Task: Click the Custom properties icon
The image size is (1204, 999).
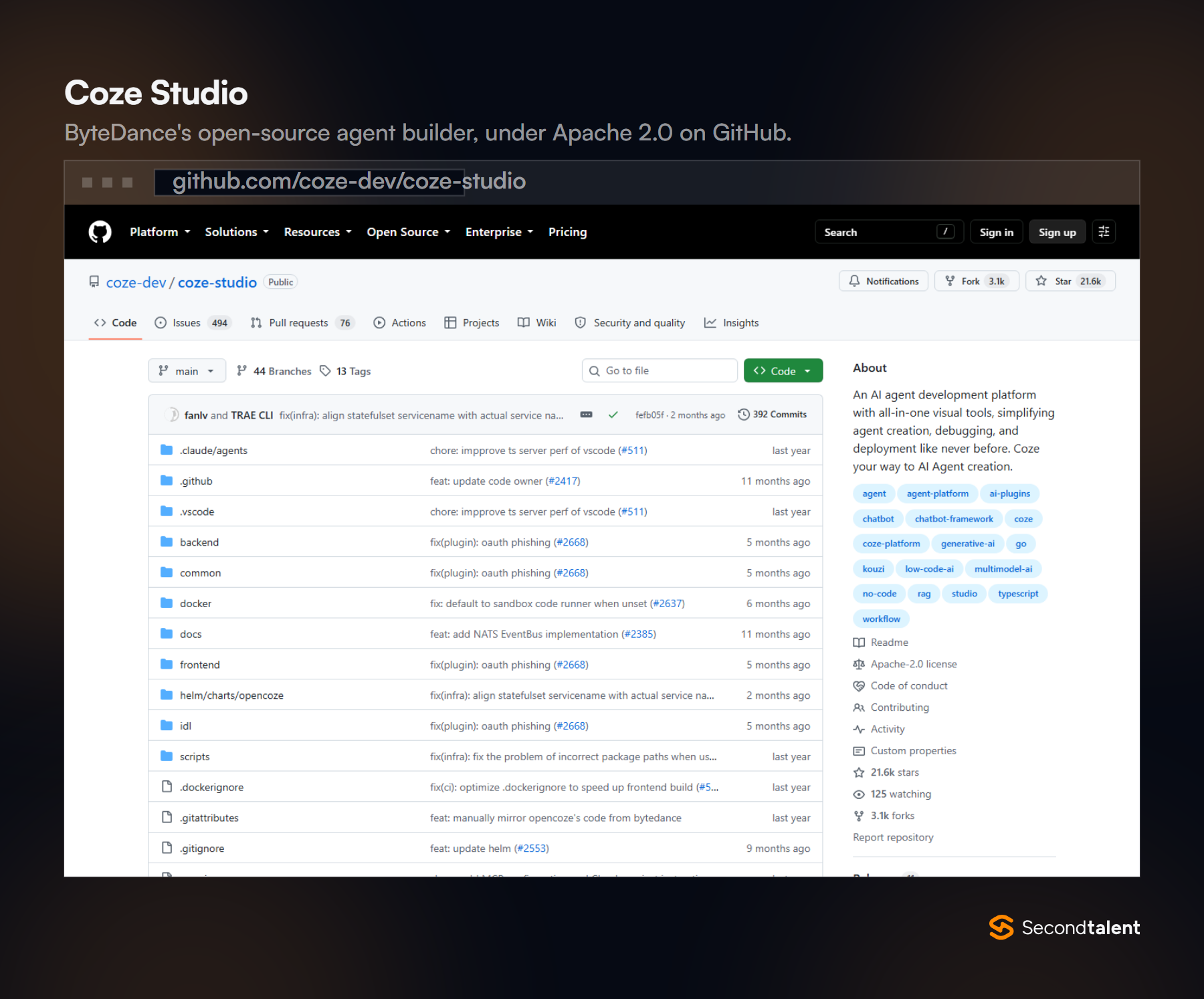Action: [x=859, y=751]
